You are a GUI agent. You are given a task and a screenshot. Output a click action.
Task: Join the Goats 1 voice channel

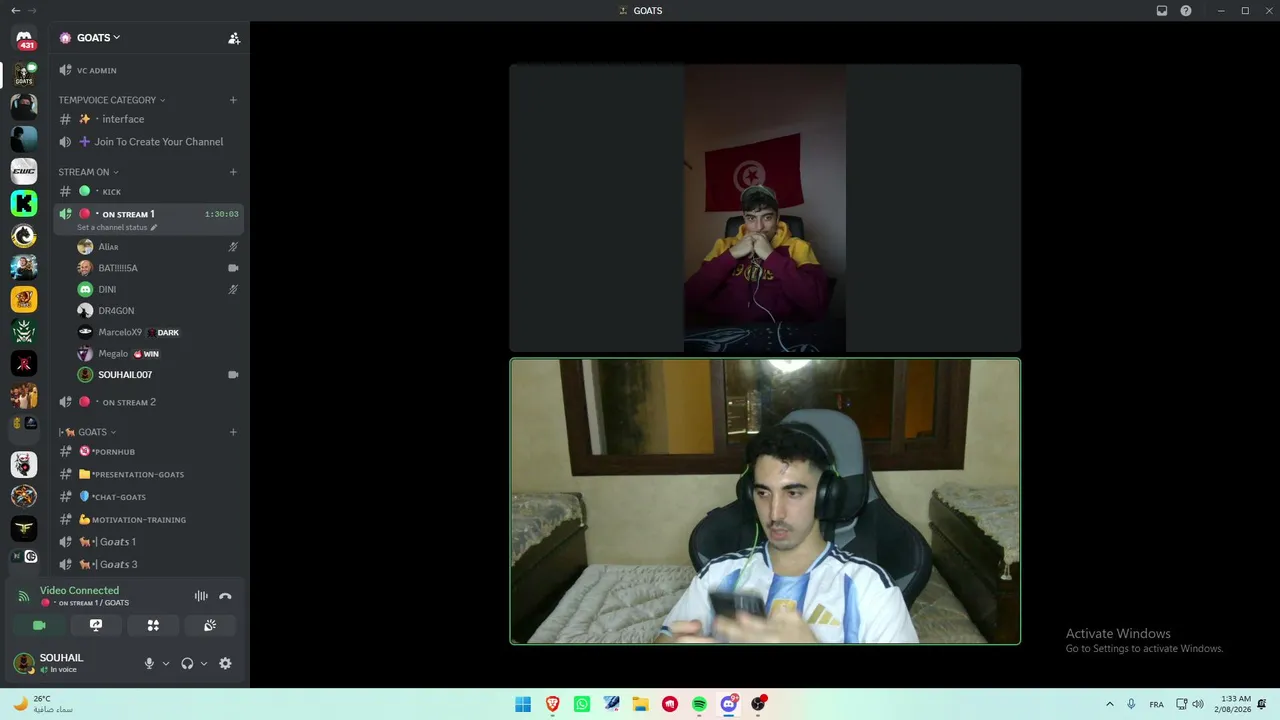point(148,542)
